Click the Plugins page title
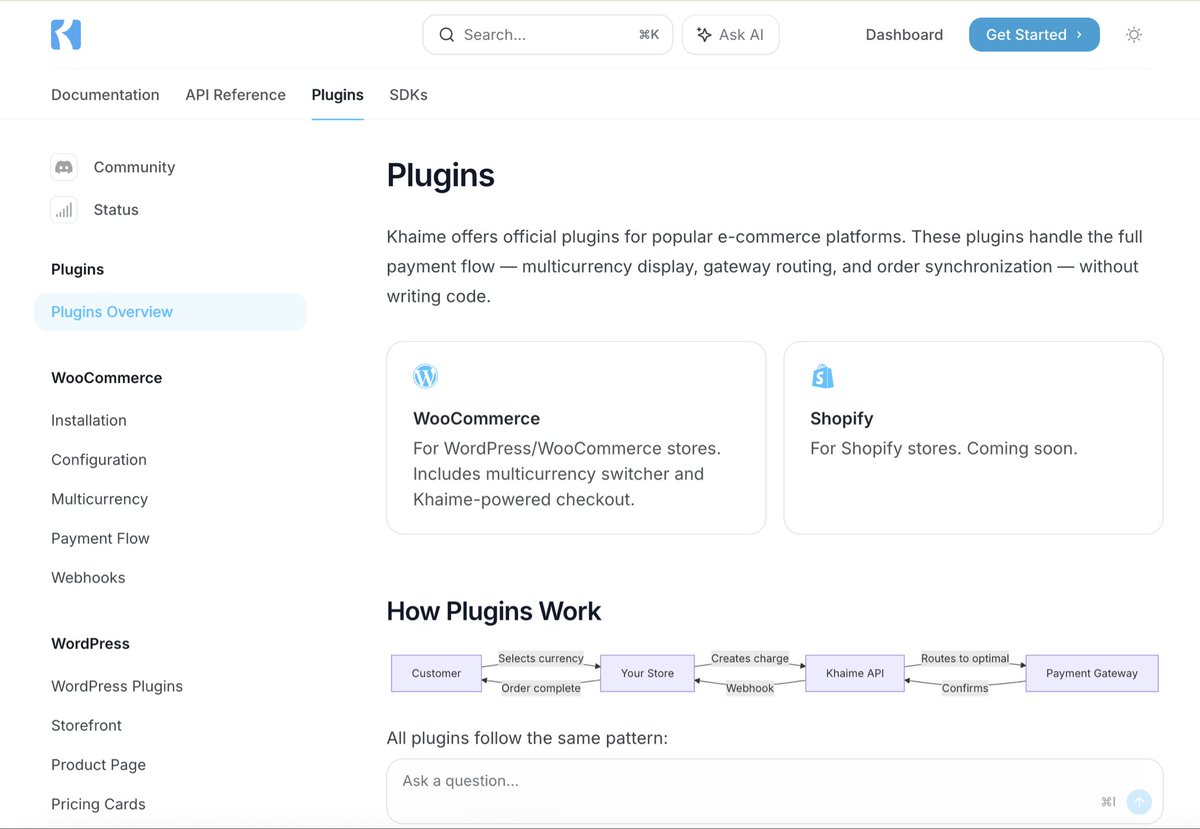Screen dimensions: 1200x829 [x=441, y=175]
